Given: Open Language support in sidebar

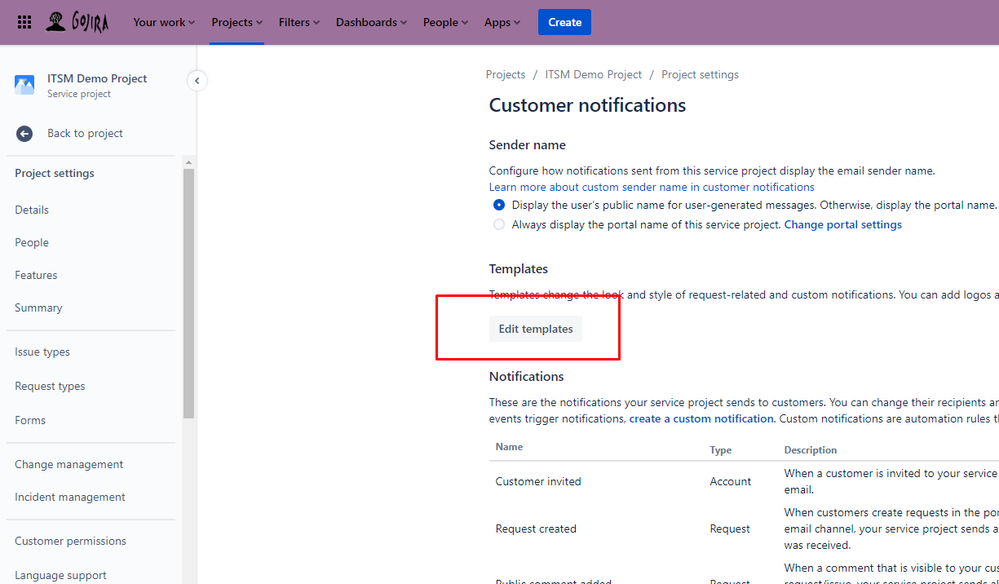Looking at the screenshot, I should (61, 575).
